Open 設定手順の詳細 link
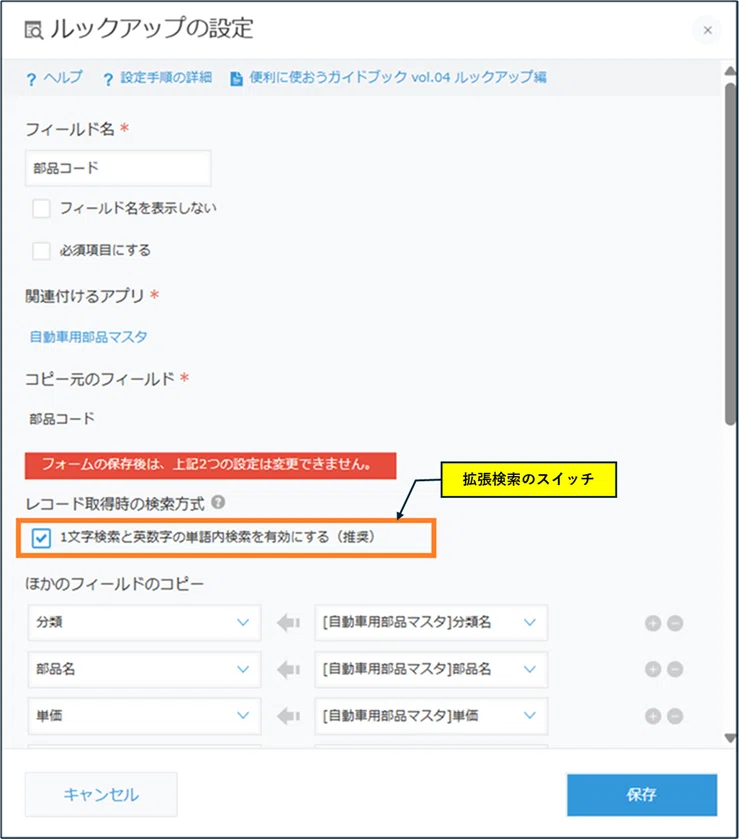The width and height of the screenshot is (739, 839). click(156, 78)
